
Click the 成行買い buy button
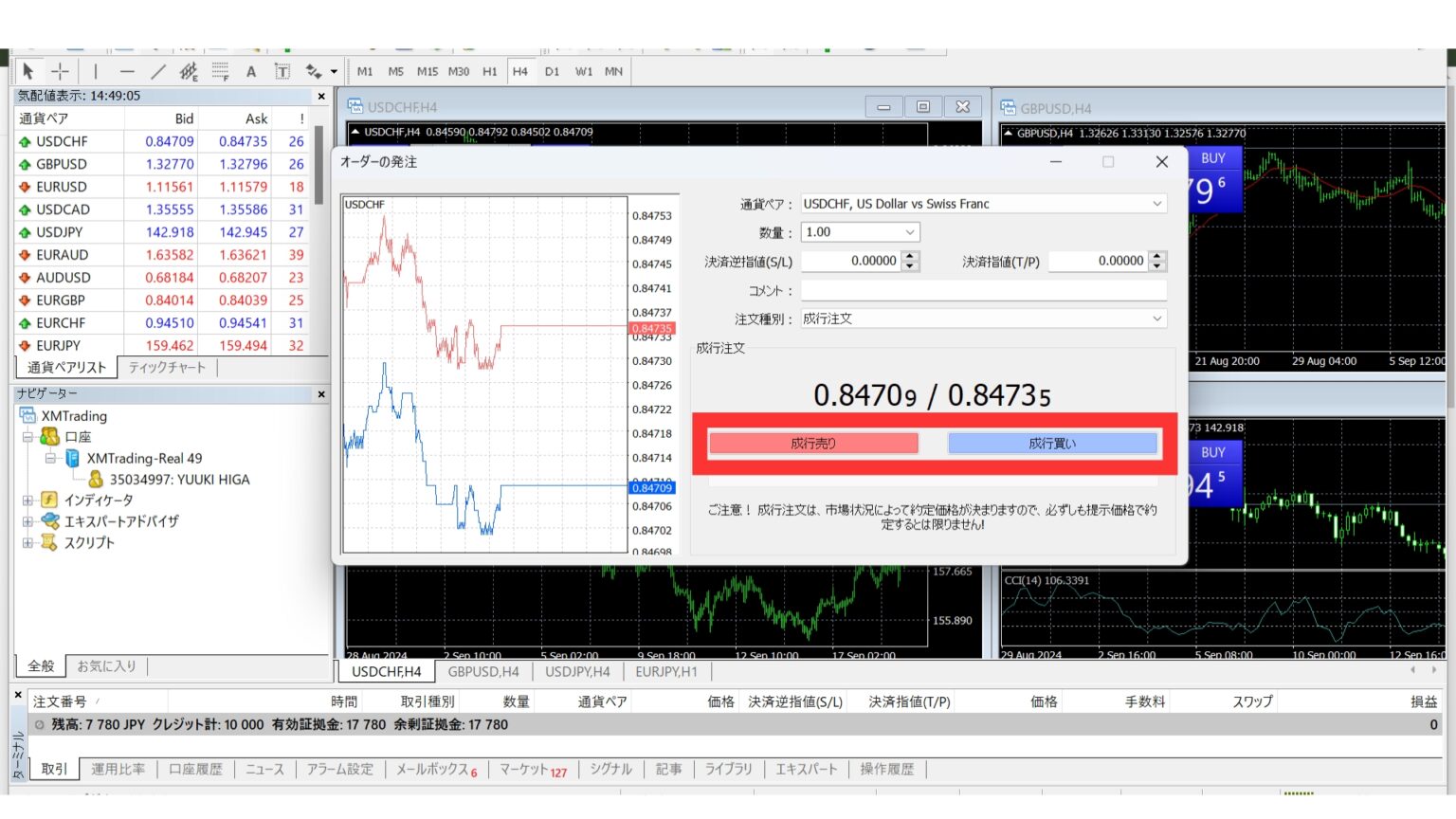click(1053, 443)
